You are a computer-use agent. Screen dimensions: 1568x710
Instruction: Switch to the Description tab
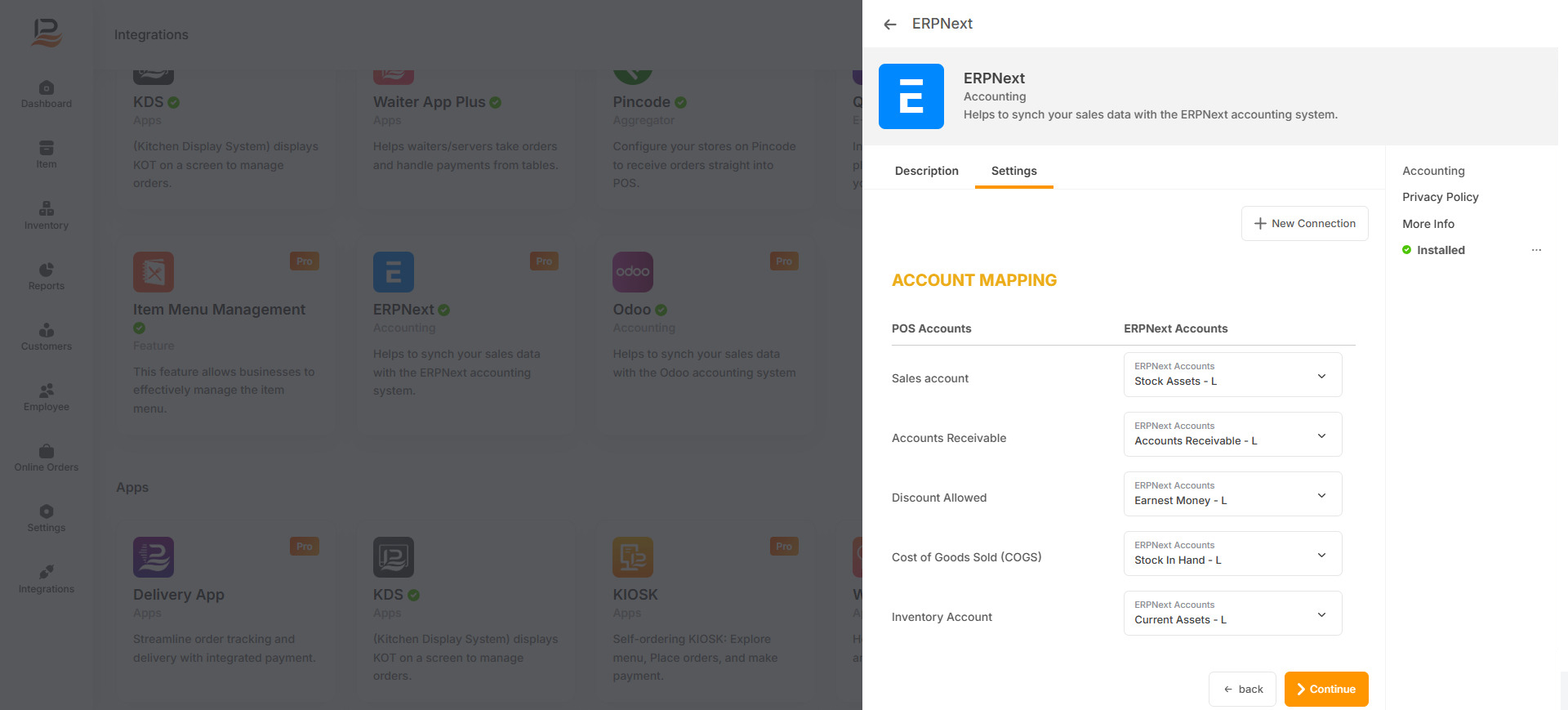926,171
